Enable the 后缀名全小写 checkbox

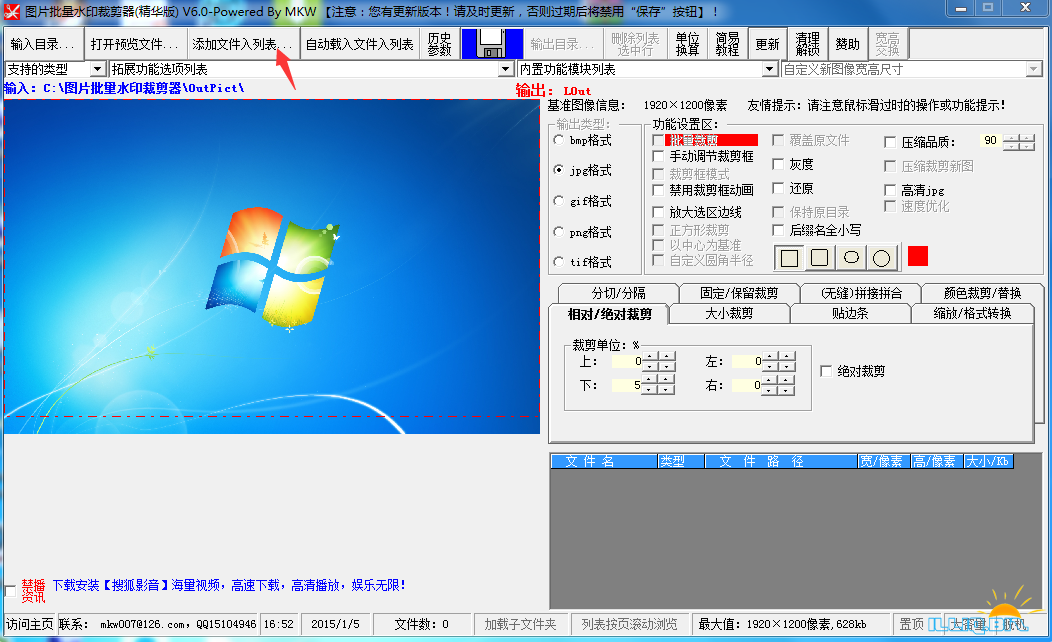778,231
